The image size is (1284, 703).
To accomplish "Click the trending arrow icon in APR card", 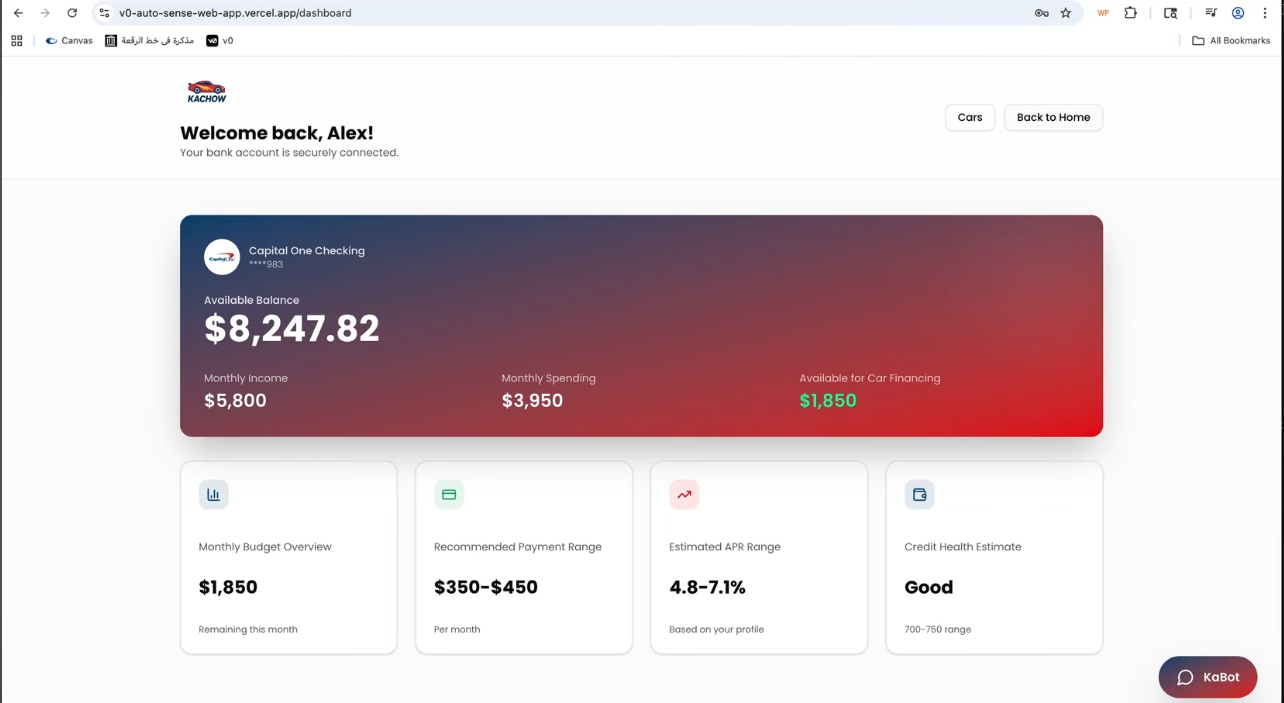I will click(684, 494).
